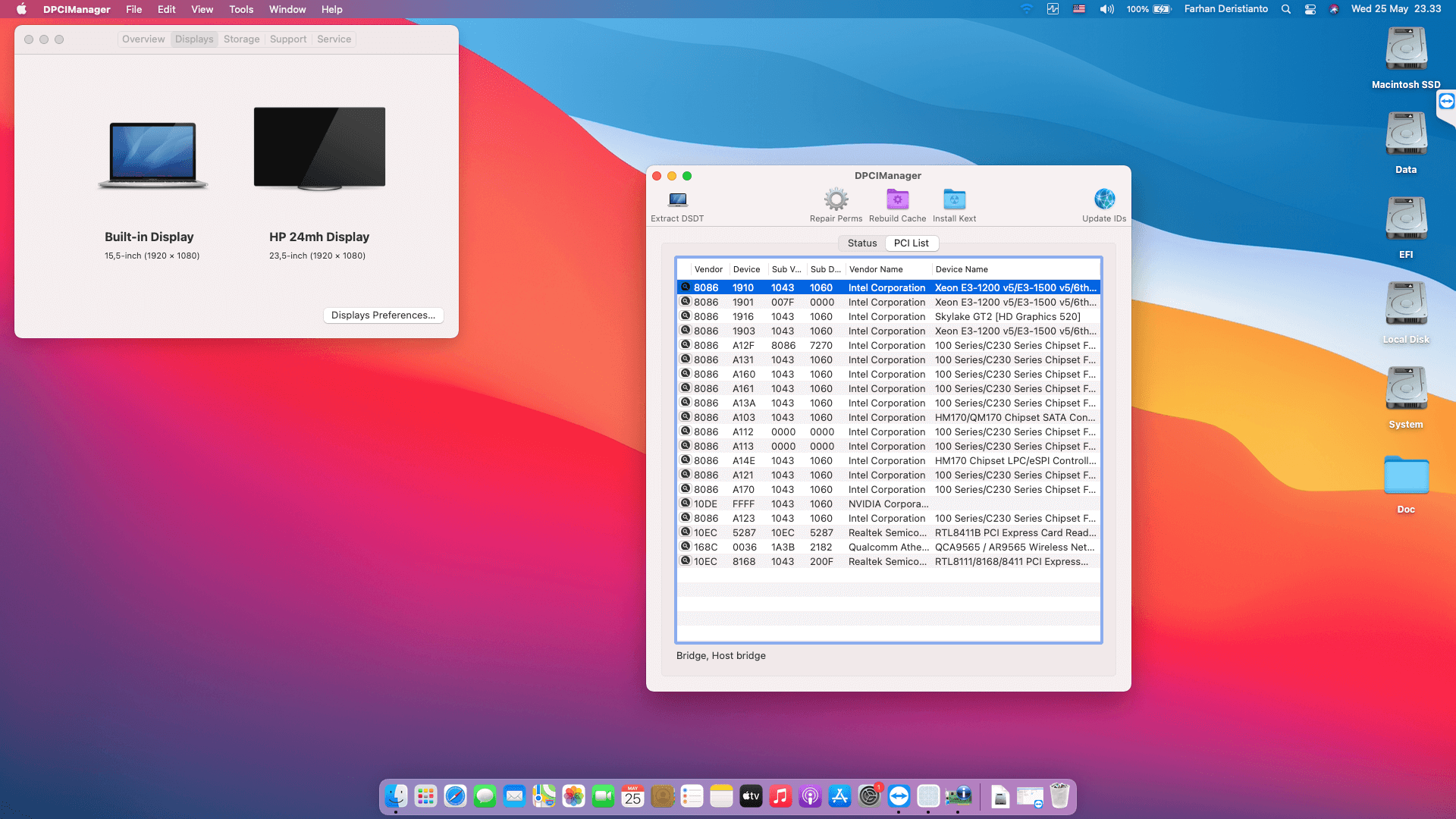Click the Built-in Display thumbnail
This screenshot has width=1456, height=819.
pyautogui.click(x=152, y=155)
